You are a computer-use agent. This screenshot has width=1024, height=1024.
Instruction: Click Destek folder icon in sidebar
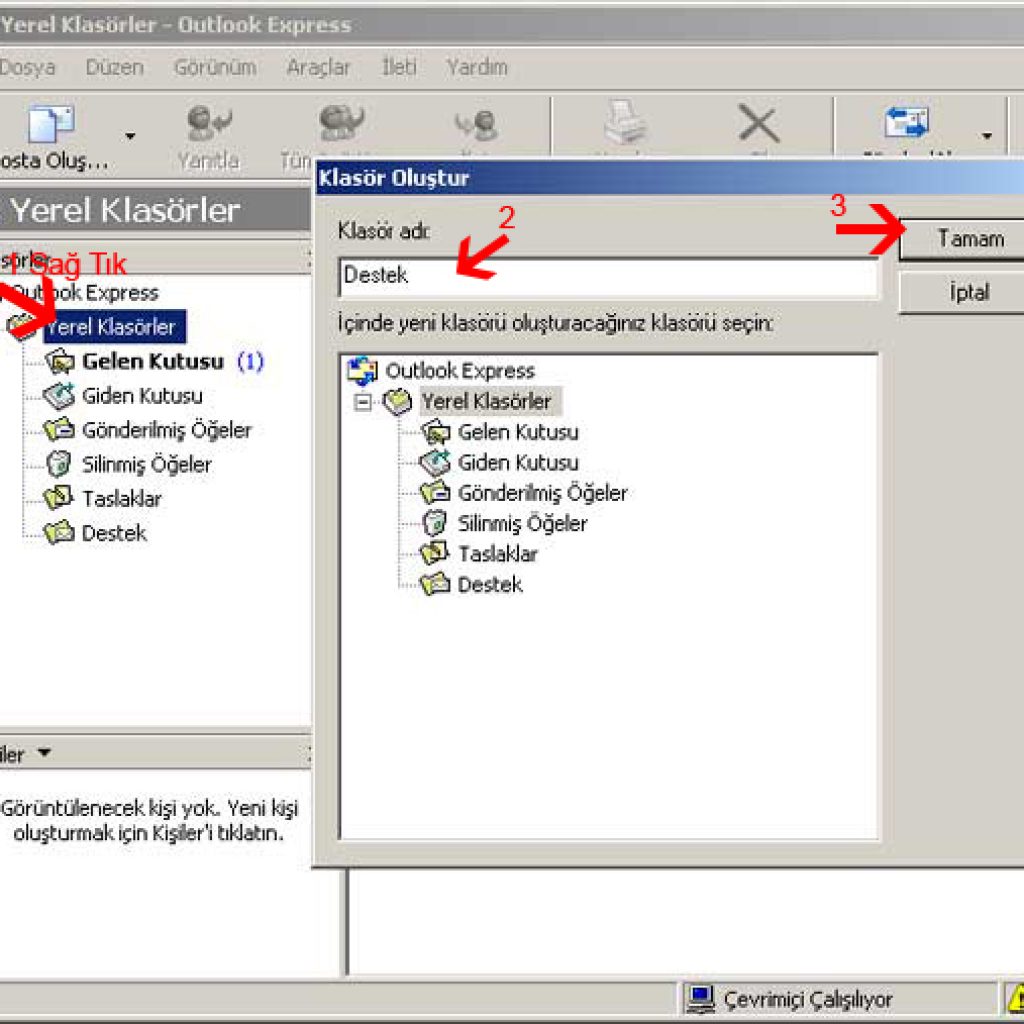(59, 533)
